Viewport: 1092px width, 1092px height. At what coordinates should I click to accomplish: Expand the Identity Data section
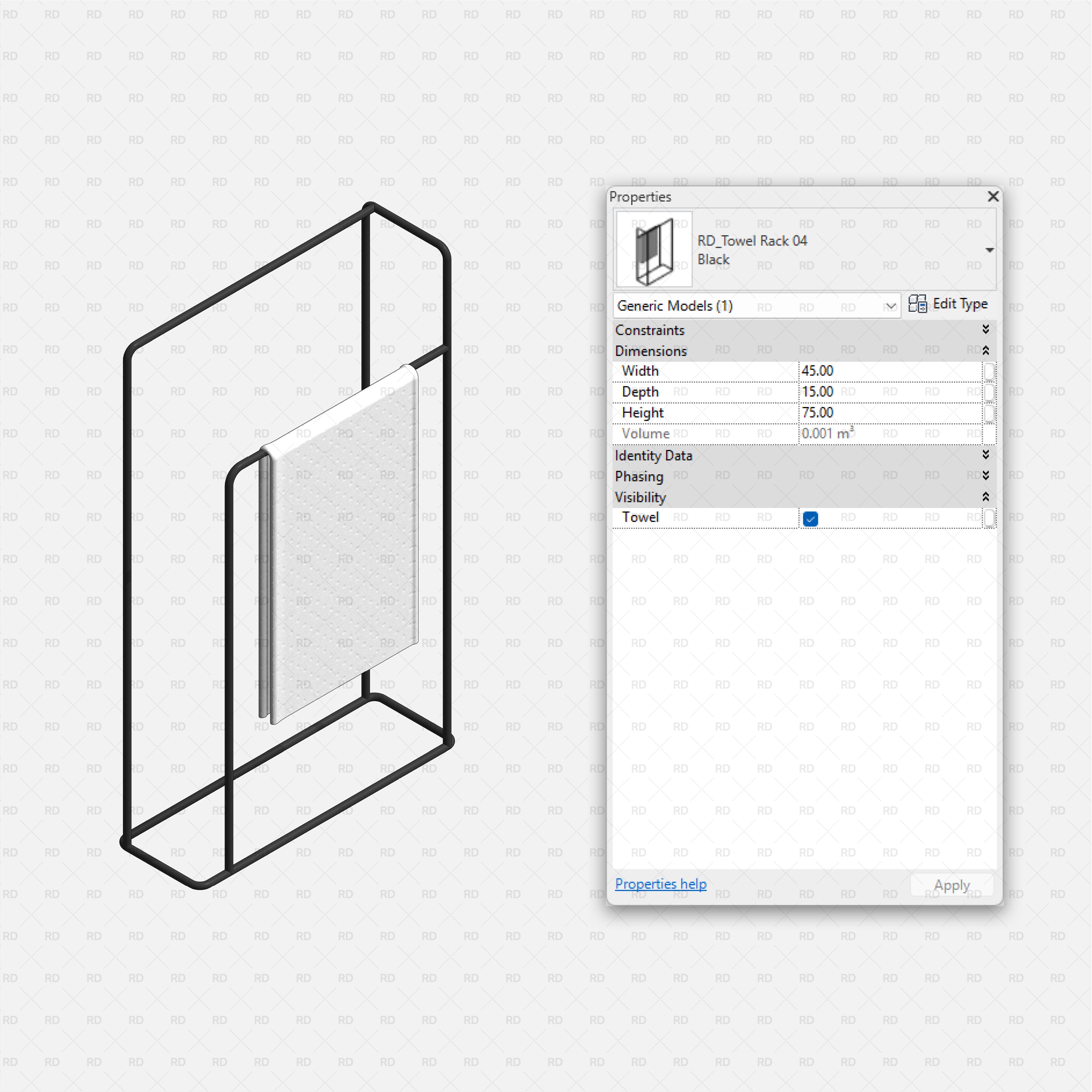985,455
